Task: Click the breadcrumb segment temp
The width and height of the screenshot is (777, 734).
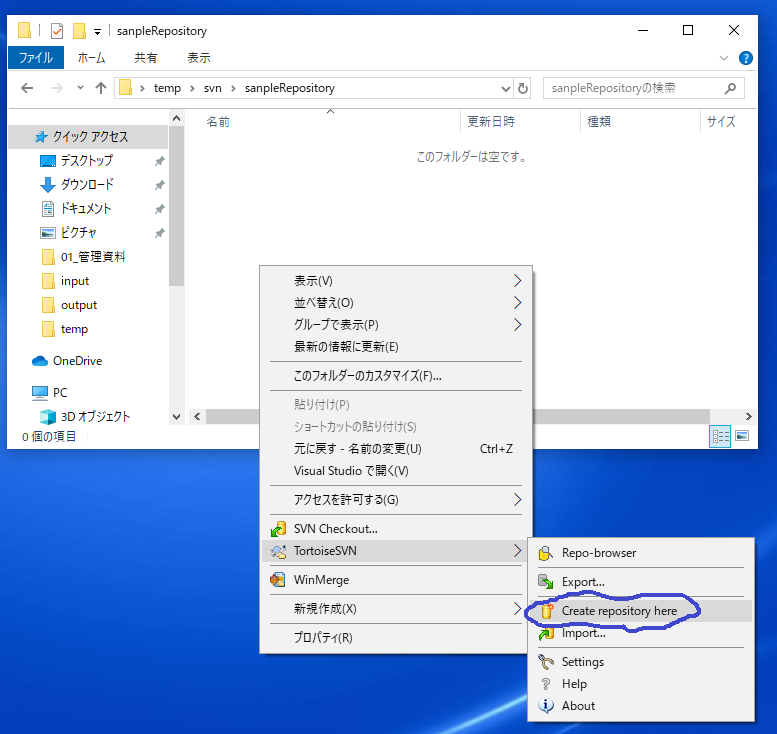Action: pyautogui.click(x=167, y=88)
